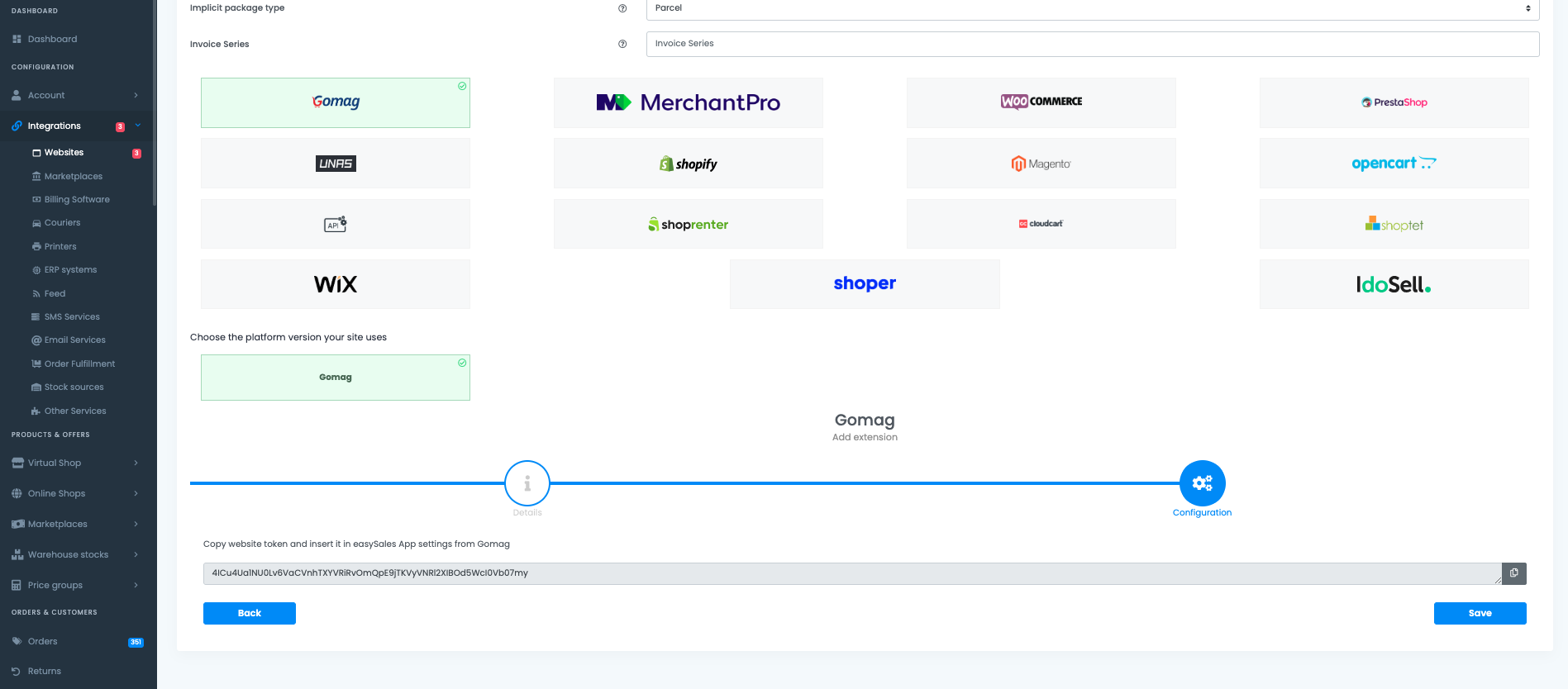Choose the MerchantPro platform tile

[x=689, y=102]
